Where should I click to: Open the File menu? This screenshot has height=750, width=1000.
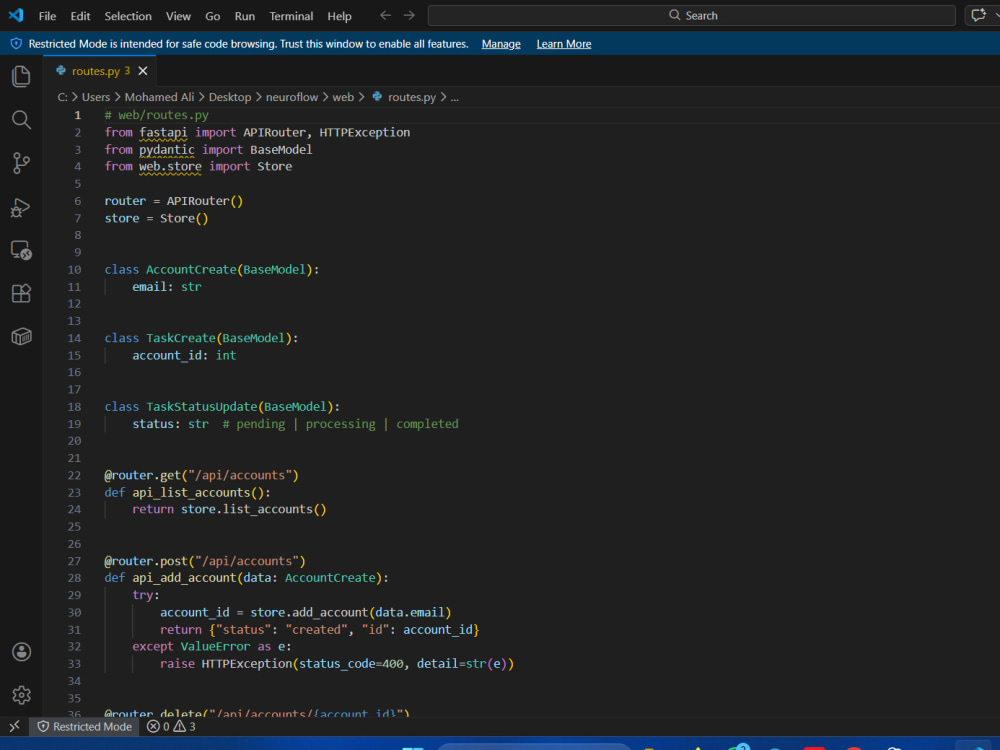(x=47, y=16)
